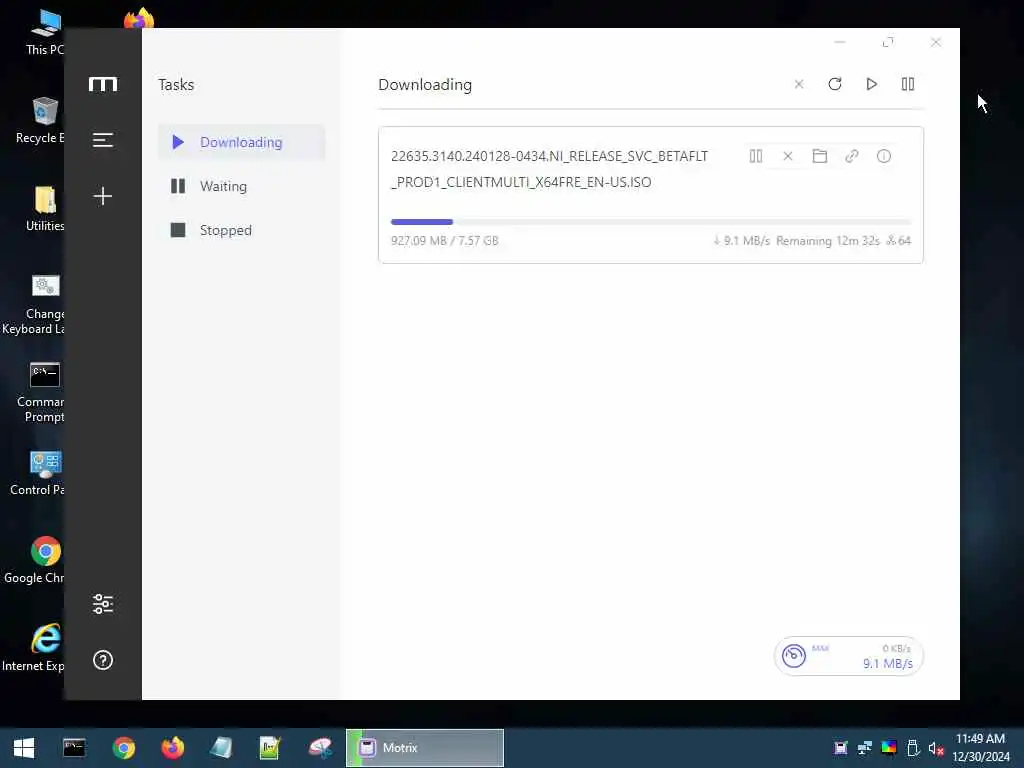Viewport: 1024px width, 768px height.
Task: Select the This PC desktop icon
Action: pos(44,32)
